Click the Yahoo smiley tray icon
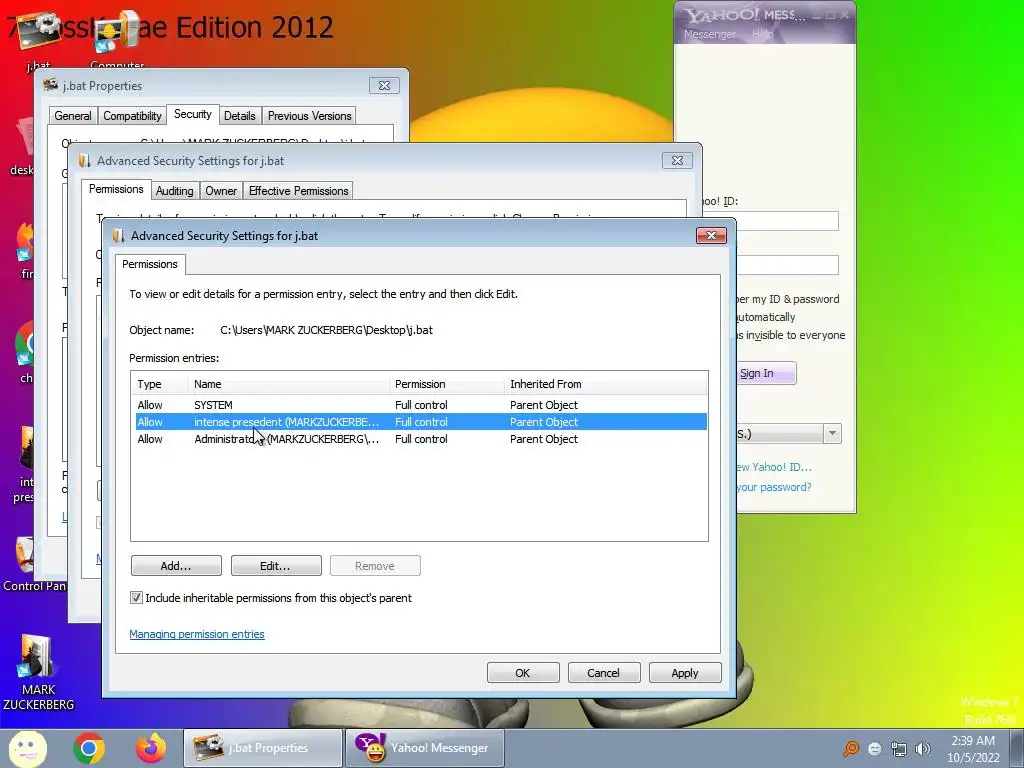1024x768 pixels. pos(875,748)
